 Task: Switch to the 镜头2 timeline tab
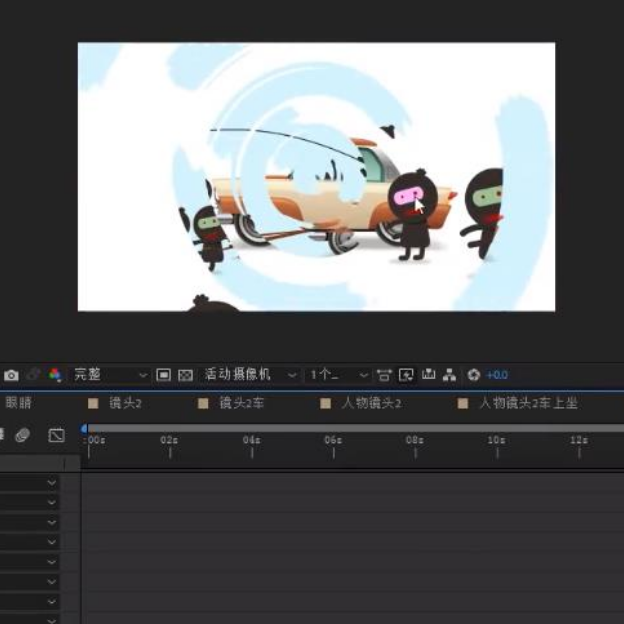click(125, 404)
